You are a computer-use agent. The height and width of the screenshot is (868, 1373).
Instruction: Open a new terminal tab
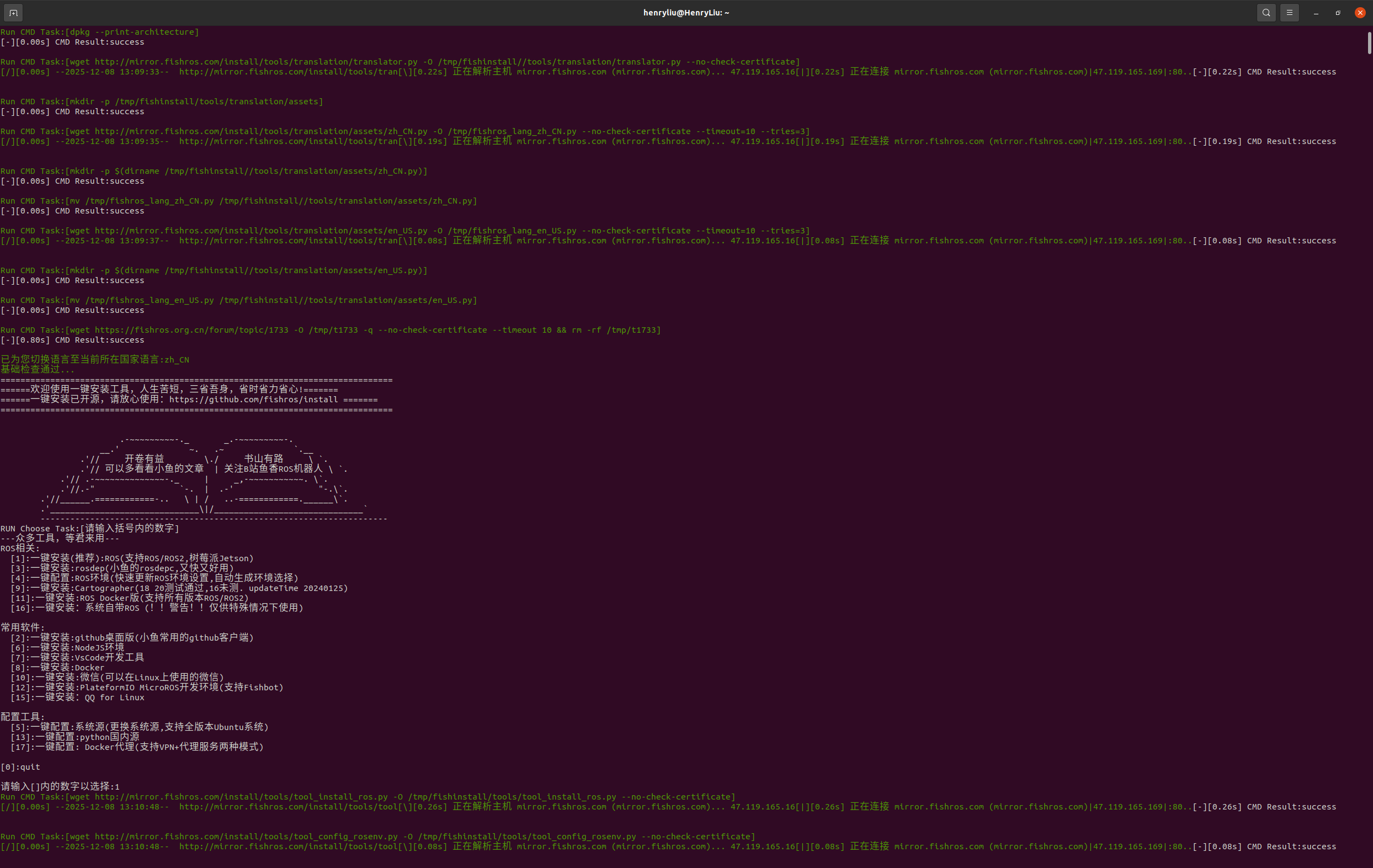tap(14, 13)
